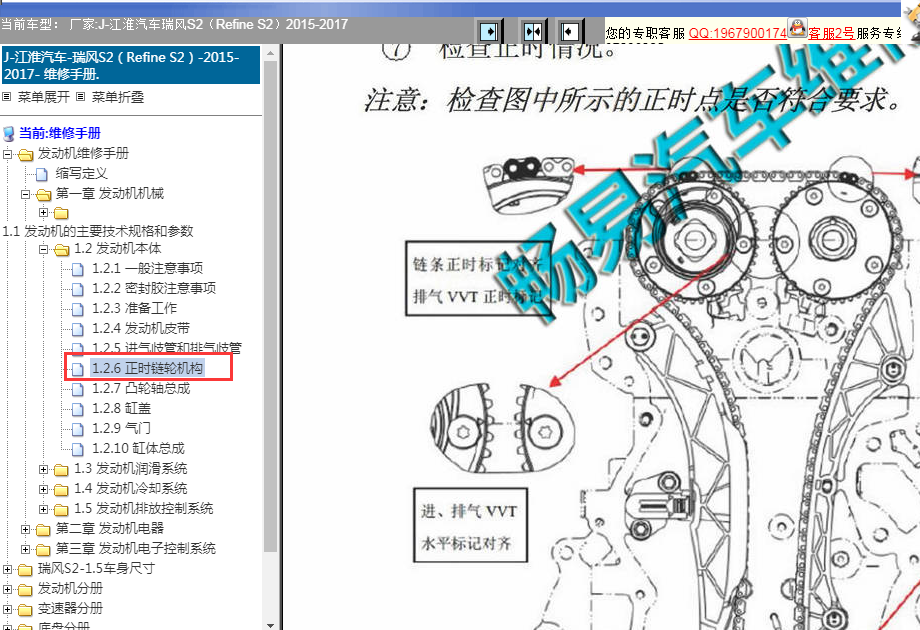Open 1.2.10 缸体总成 page
Image resolution: width=920 pixels, height=630 pixels.
pos(138,448)
